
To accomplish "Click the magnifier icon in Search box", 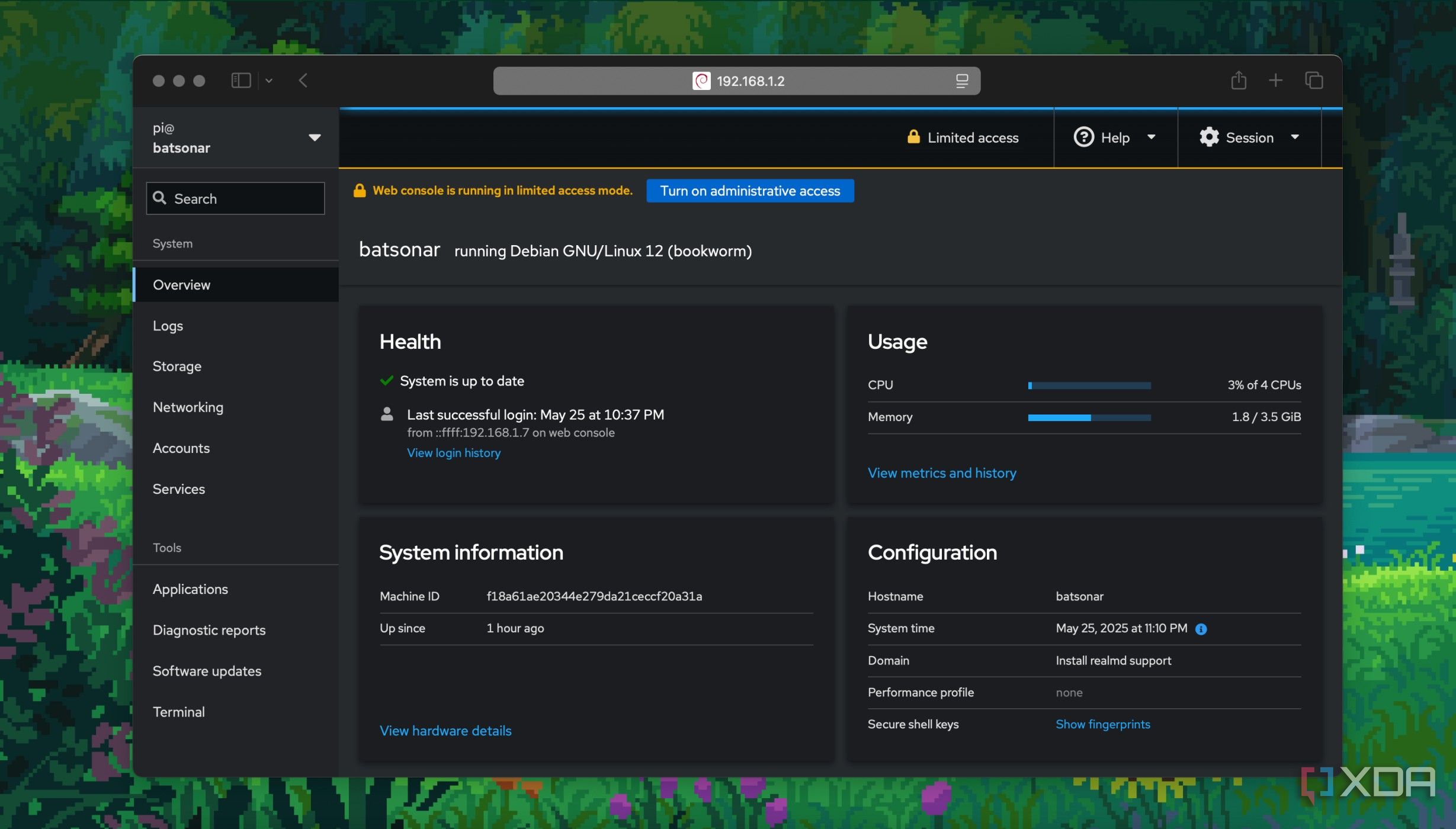I will pos(159,198).
